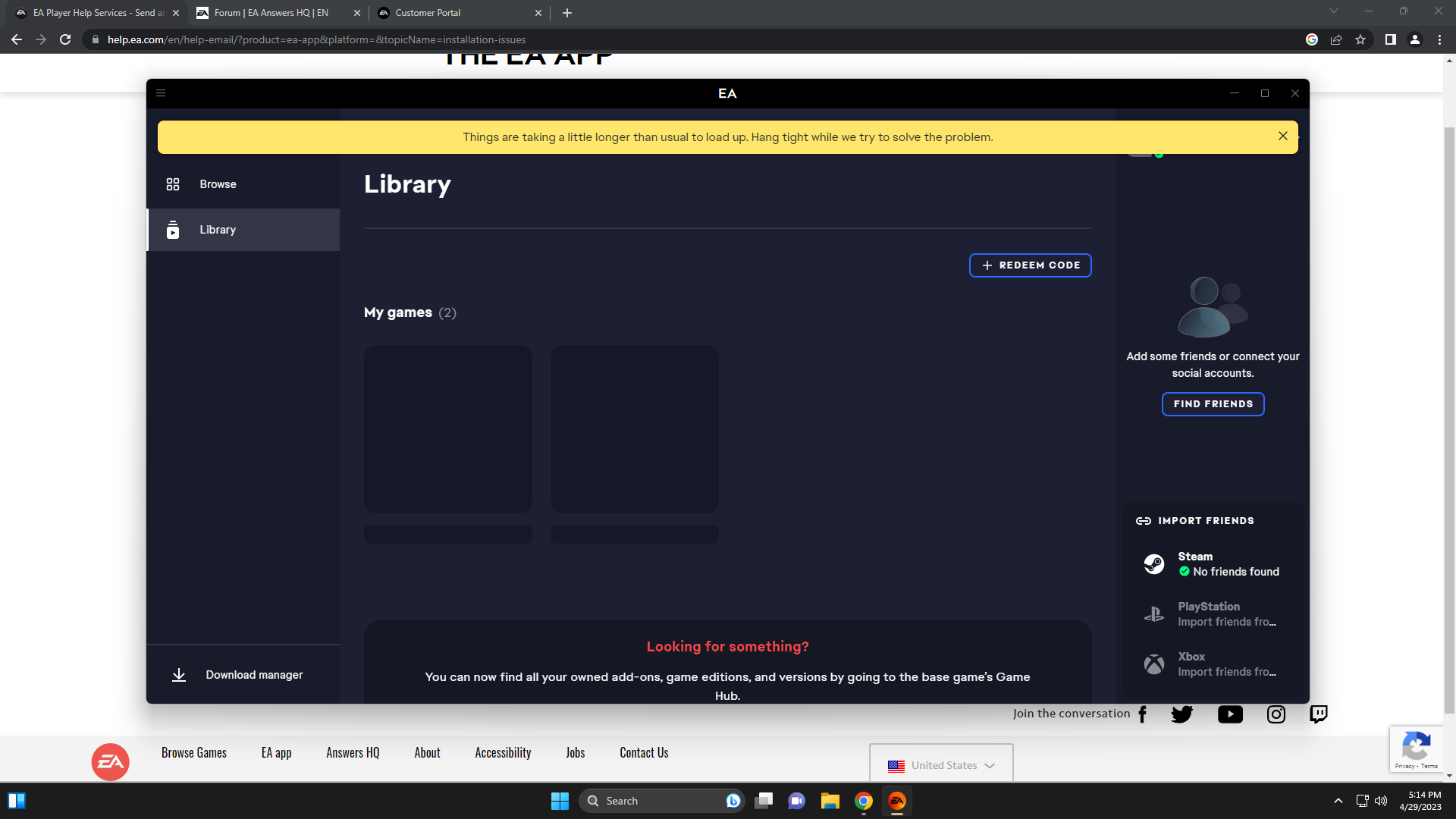Click the first game placeholder tile
Viewport: 1456px width, 819px height.
tap(447, 429)
